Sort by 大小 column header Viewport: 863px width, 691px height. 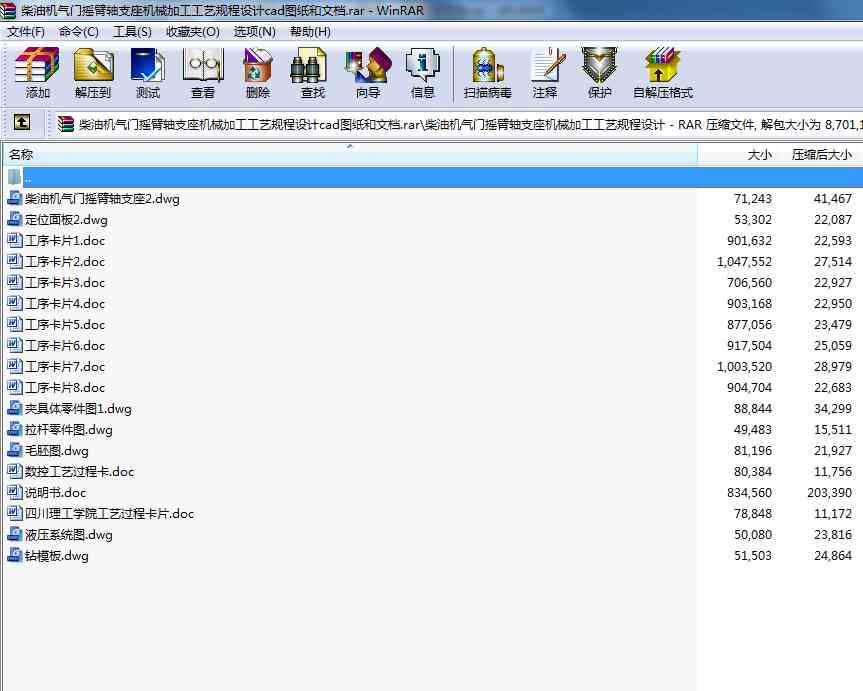740,154
